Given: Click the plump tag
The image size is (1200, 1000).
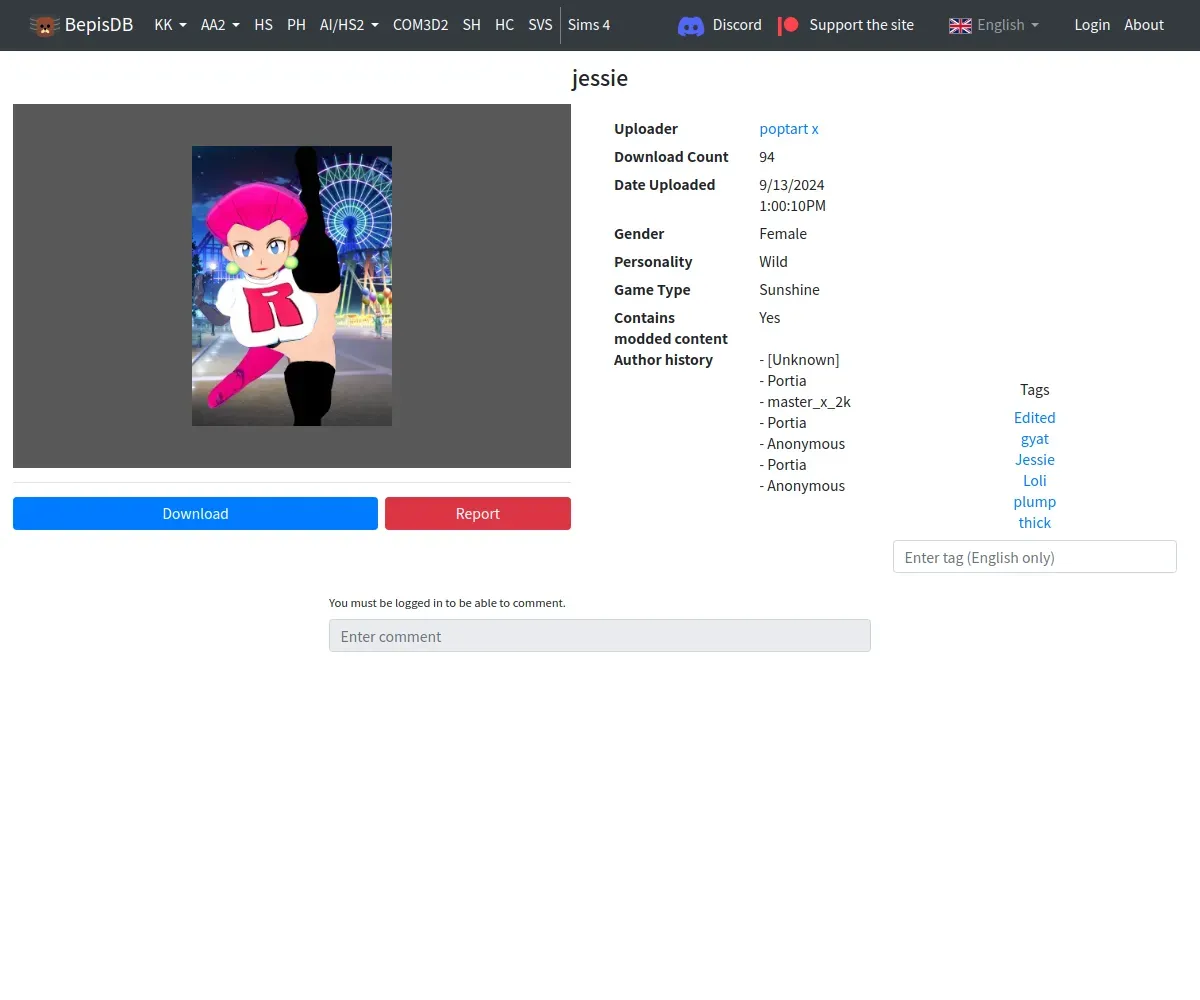Looking at the screenshot, I should (x=1035, y=502).
